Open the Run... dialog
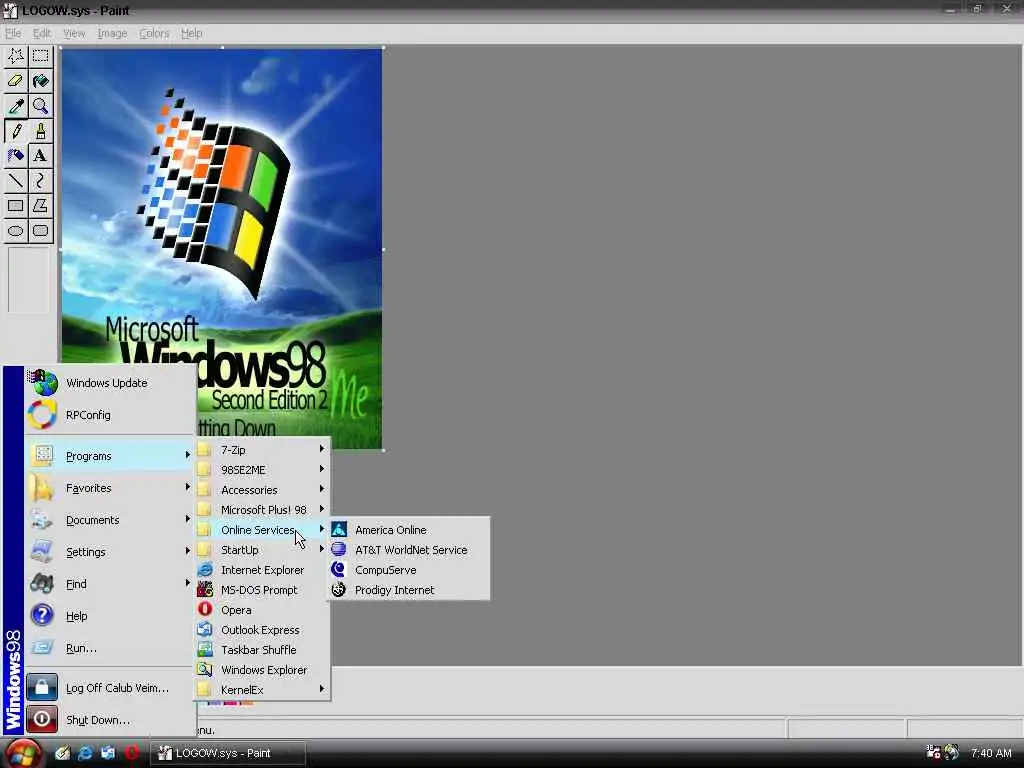 pos(110,648)
